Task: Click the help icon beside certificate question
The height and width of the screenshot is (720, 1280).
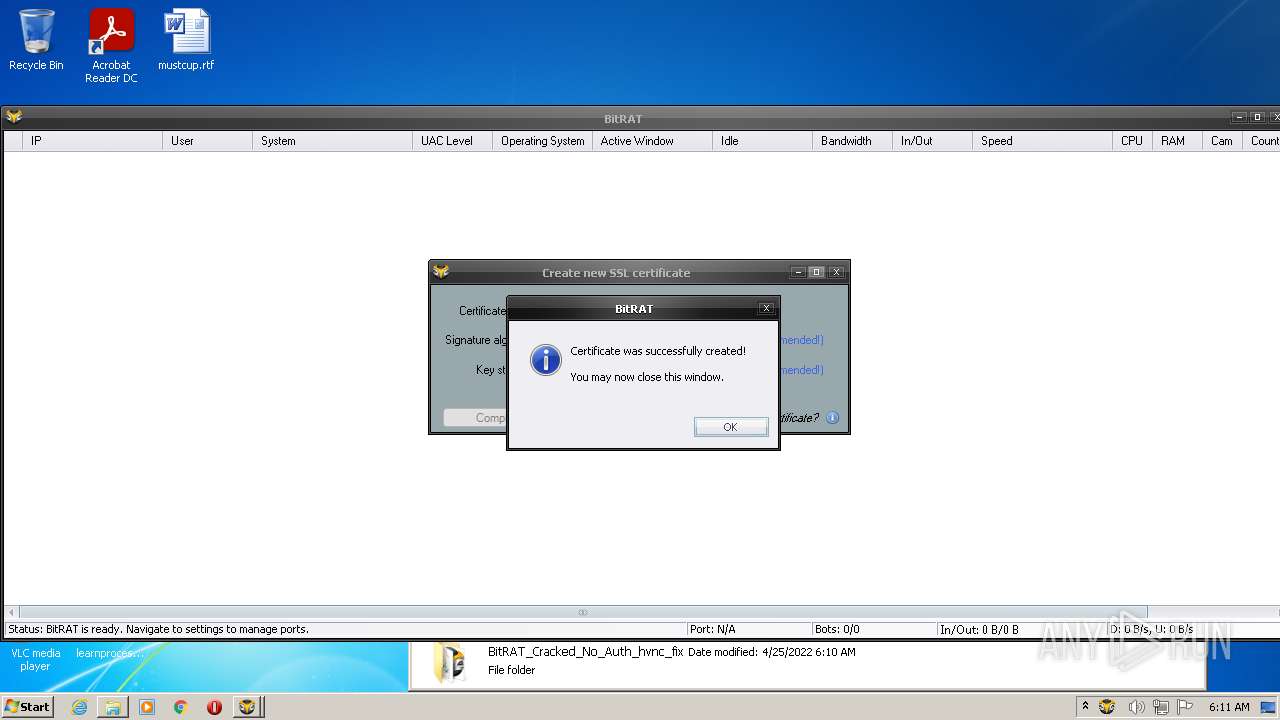Action: [x=832, y=418]
